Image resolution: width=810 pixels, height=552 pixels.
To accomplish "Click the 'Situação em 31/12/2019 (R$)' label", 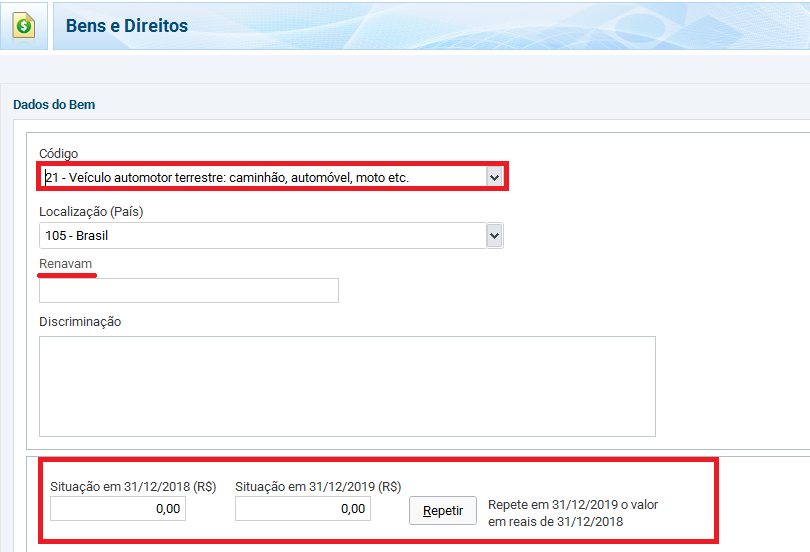I will pos(318,487).
